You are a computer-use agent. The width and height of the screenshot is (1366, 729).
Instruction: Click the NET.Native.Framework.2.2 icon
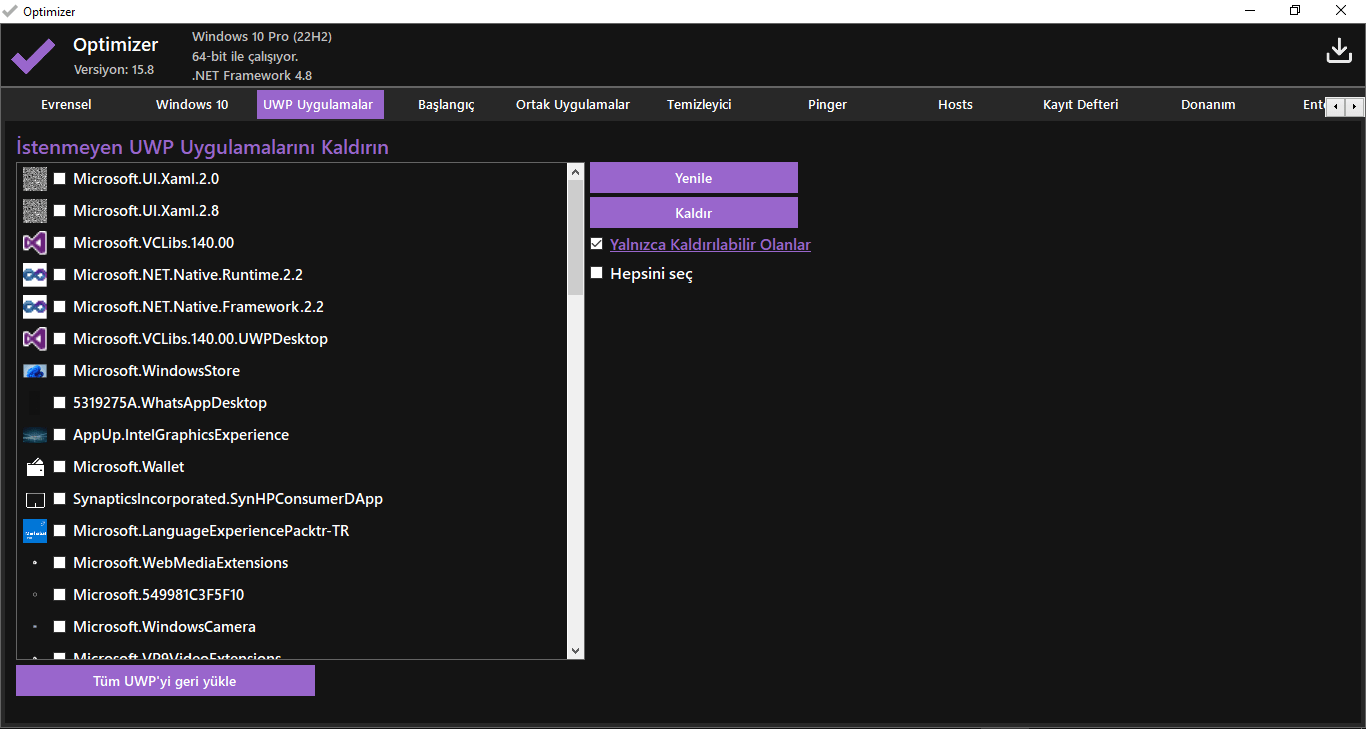coord(35,307)
